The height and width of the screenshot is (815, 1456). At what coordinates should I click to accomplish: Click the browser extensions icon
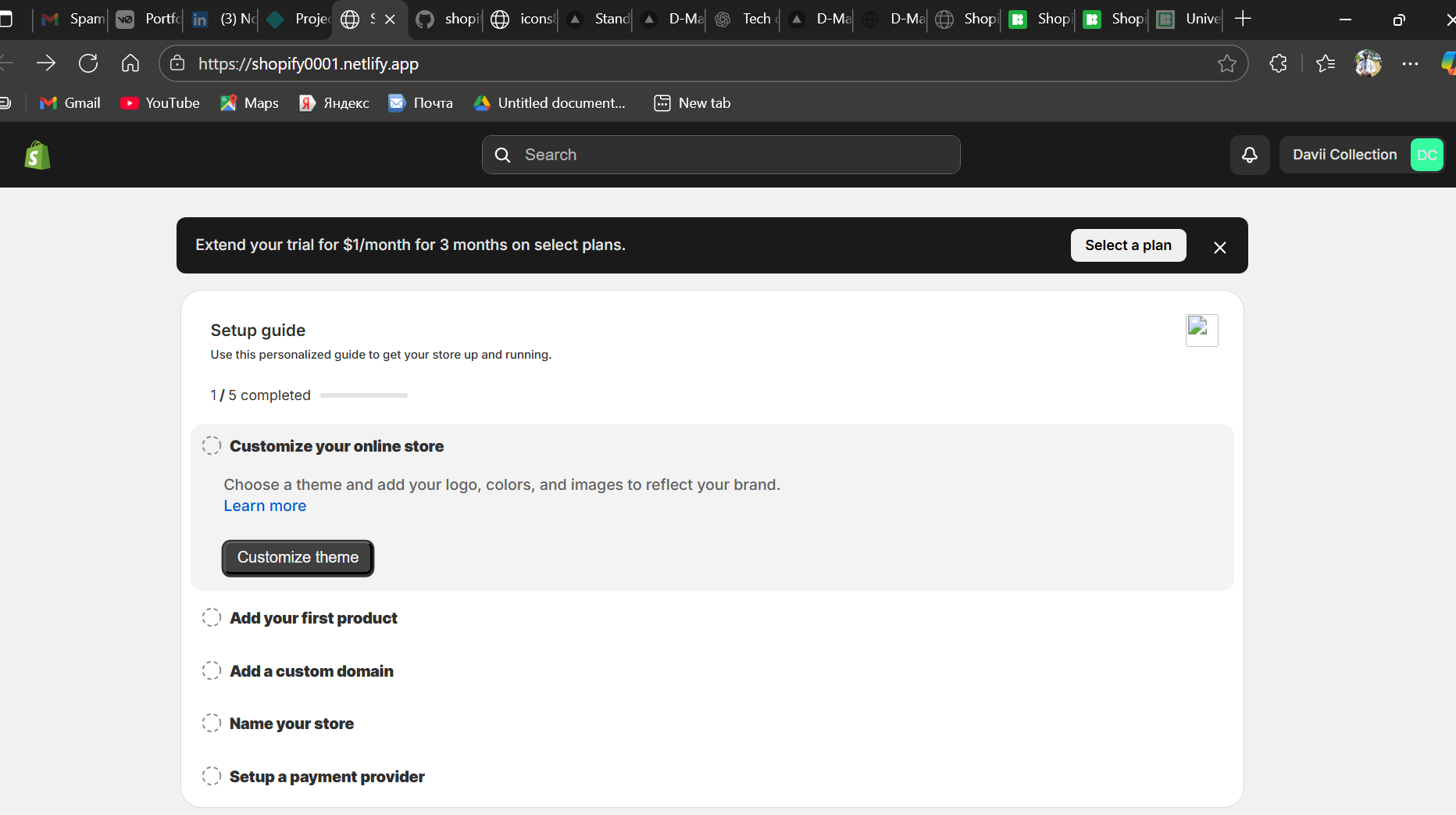(x=1279, y=63)
